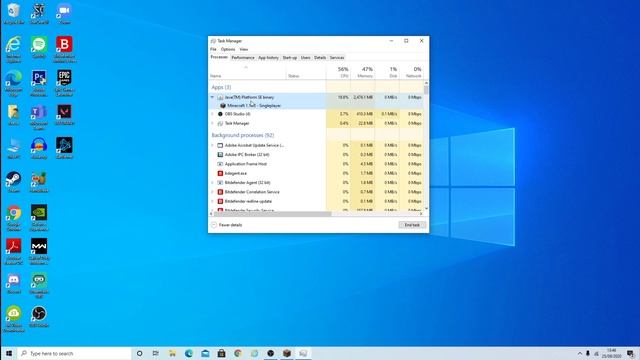The height and width of the screenshot is (360, 640).
Task: Show hidden system tray icons
Action: coord(580,353)
